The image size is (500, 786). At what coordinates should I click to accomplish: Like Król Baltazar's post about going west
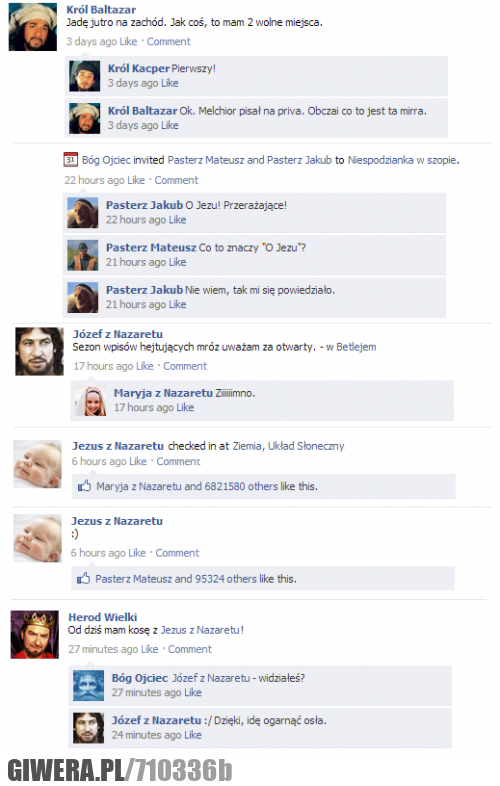tap(128, 42)
